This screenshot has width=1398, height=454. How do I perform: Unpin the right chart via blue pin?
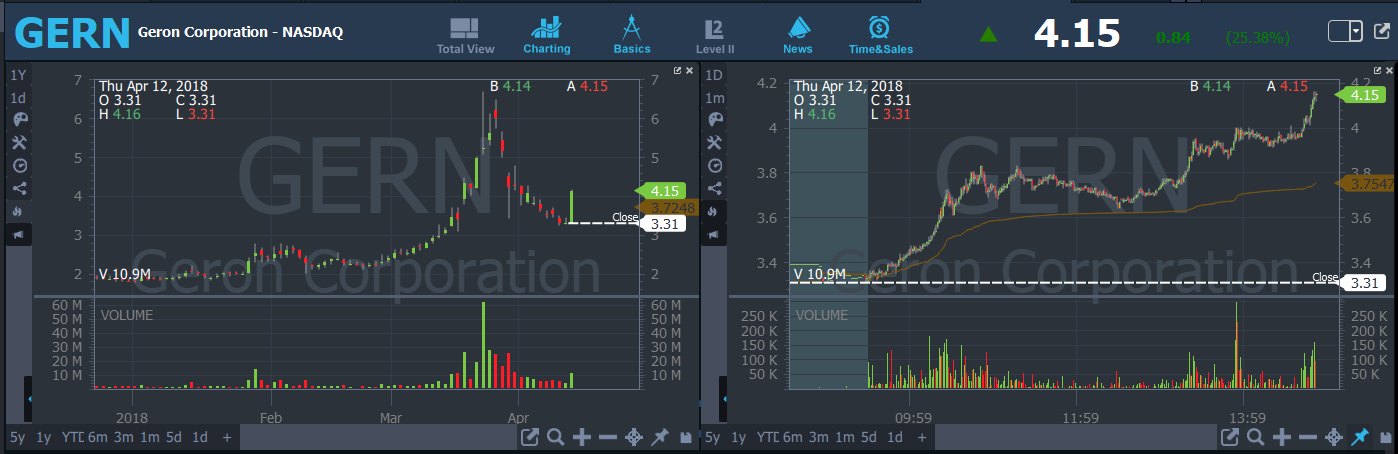(x=1359, y=437)
